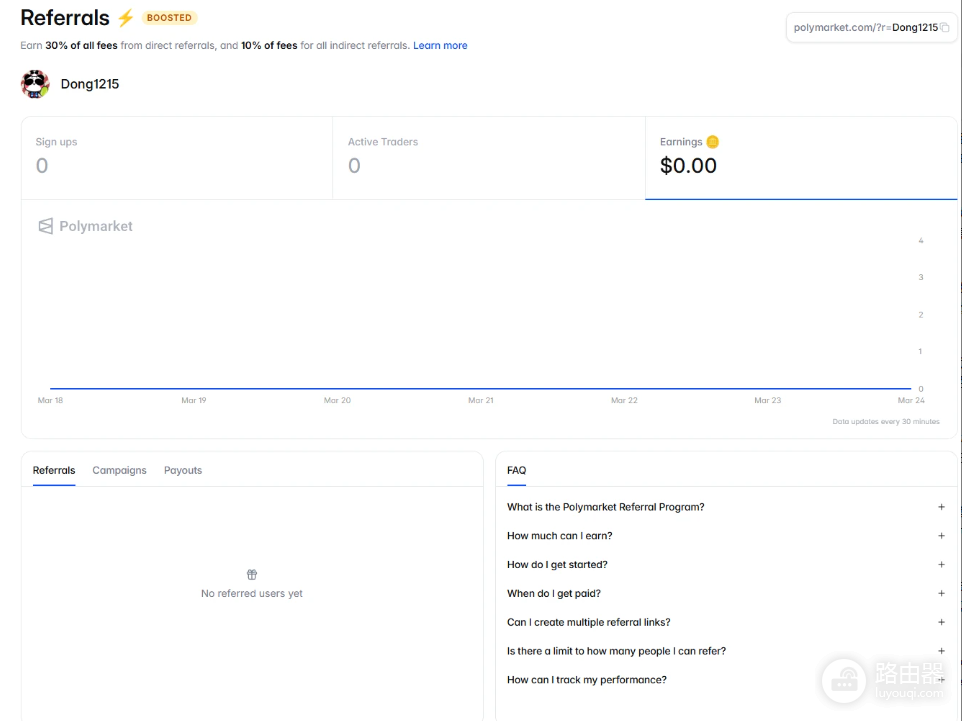The height and width of the screenshot is (721, 962).
Task: Expand 'Can I create multiple referral links?'
Action: pos(726,622)
